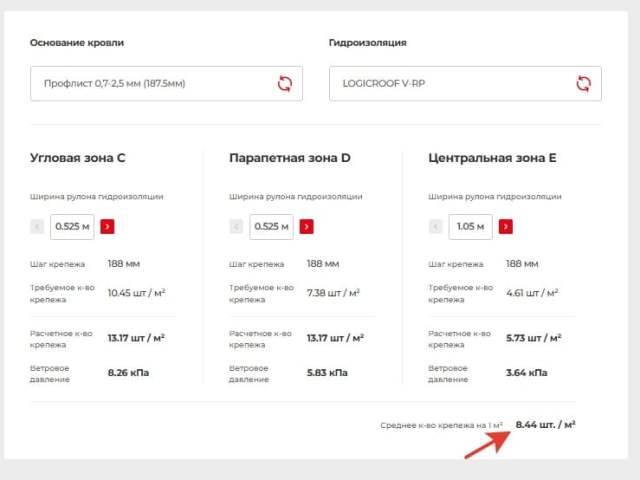
Task: Increase roll width for Центральная зона E
Action: coord(506,227)
